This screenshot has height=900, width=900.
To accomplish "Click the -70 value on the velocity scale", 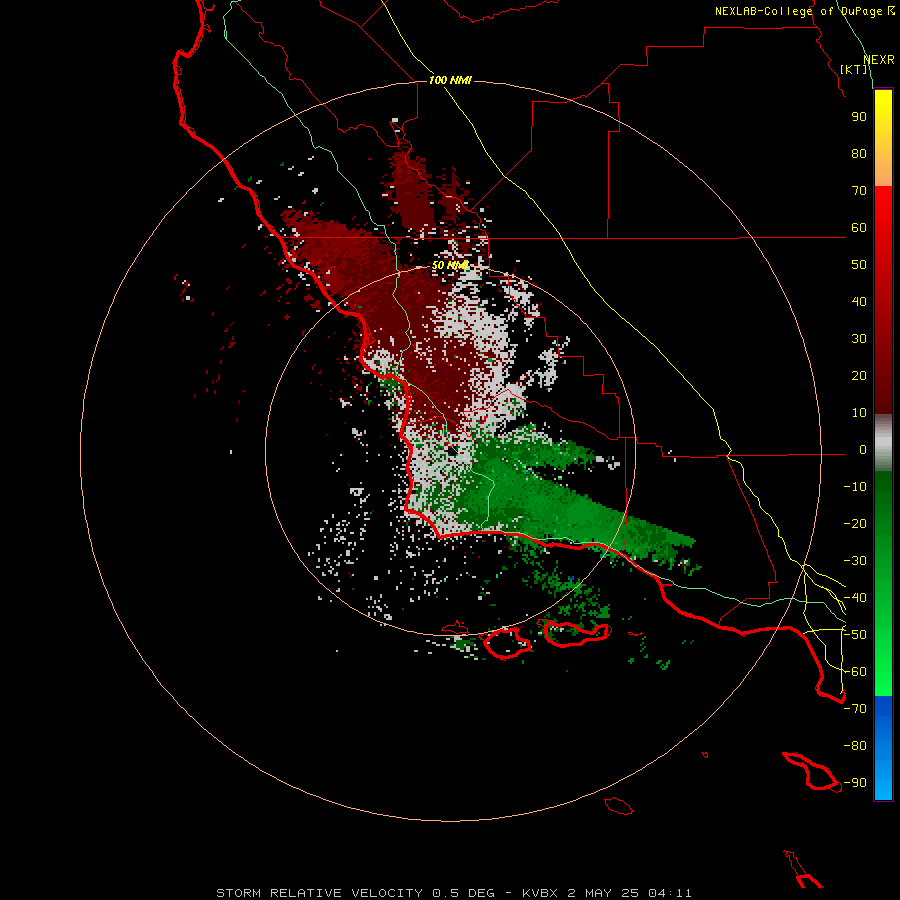I will coord(855,709).
